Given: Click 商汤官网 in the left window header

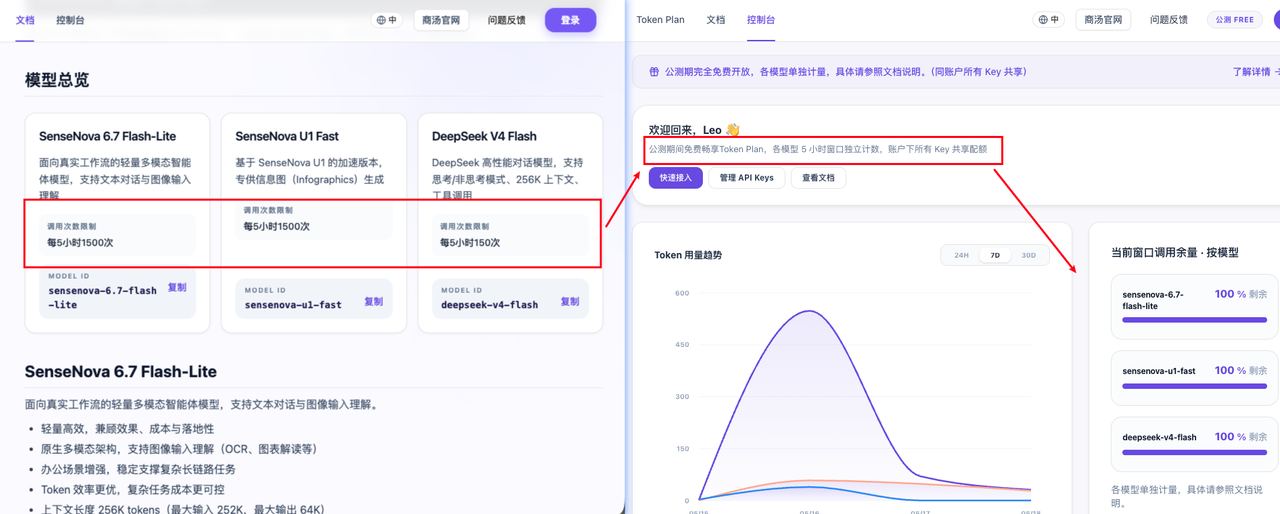Looking at the screenshot, I should [441, 20].
